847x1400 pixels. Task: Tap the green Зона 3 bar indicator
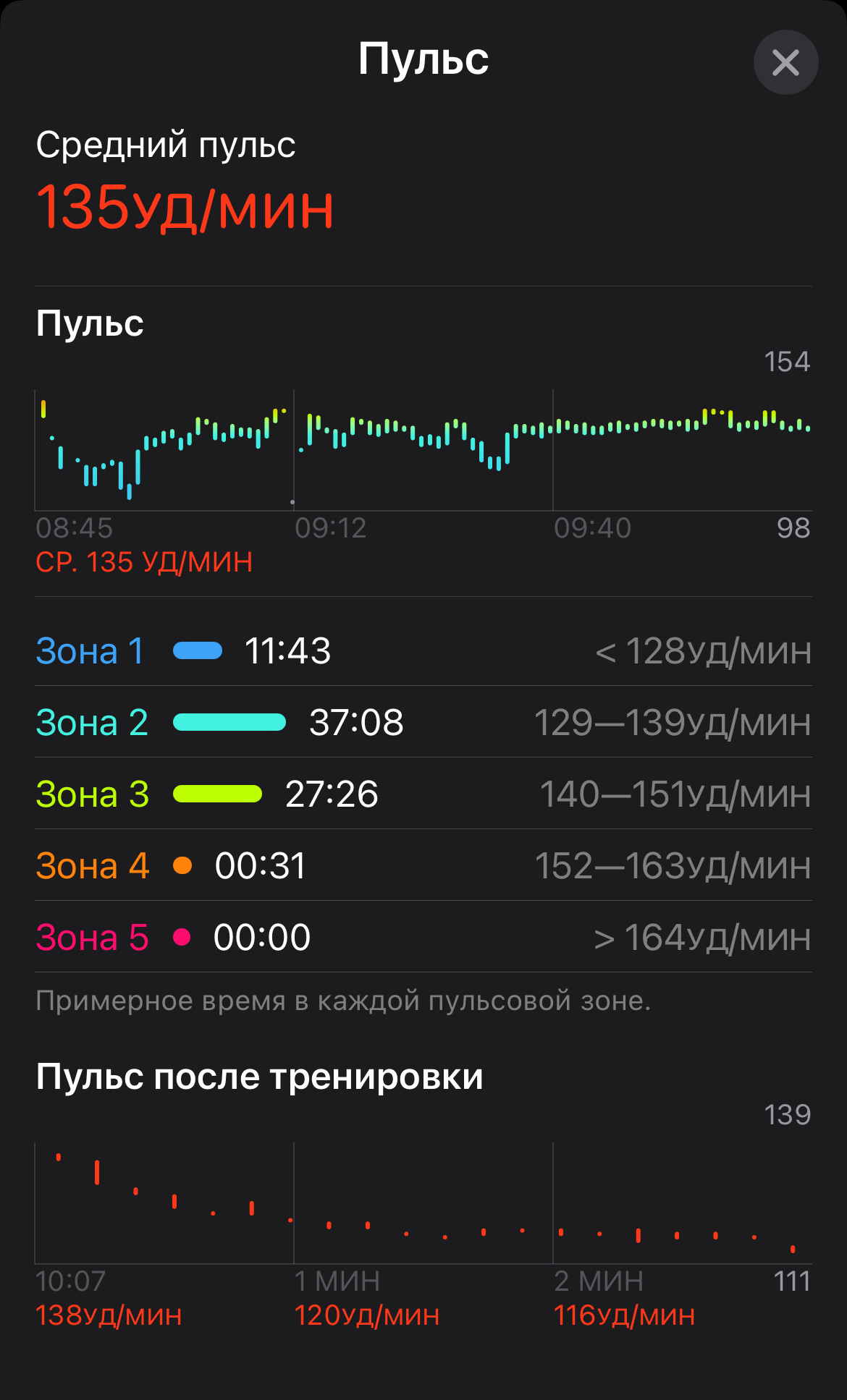[217, 794]
